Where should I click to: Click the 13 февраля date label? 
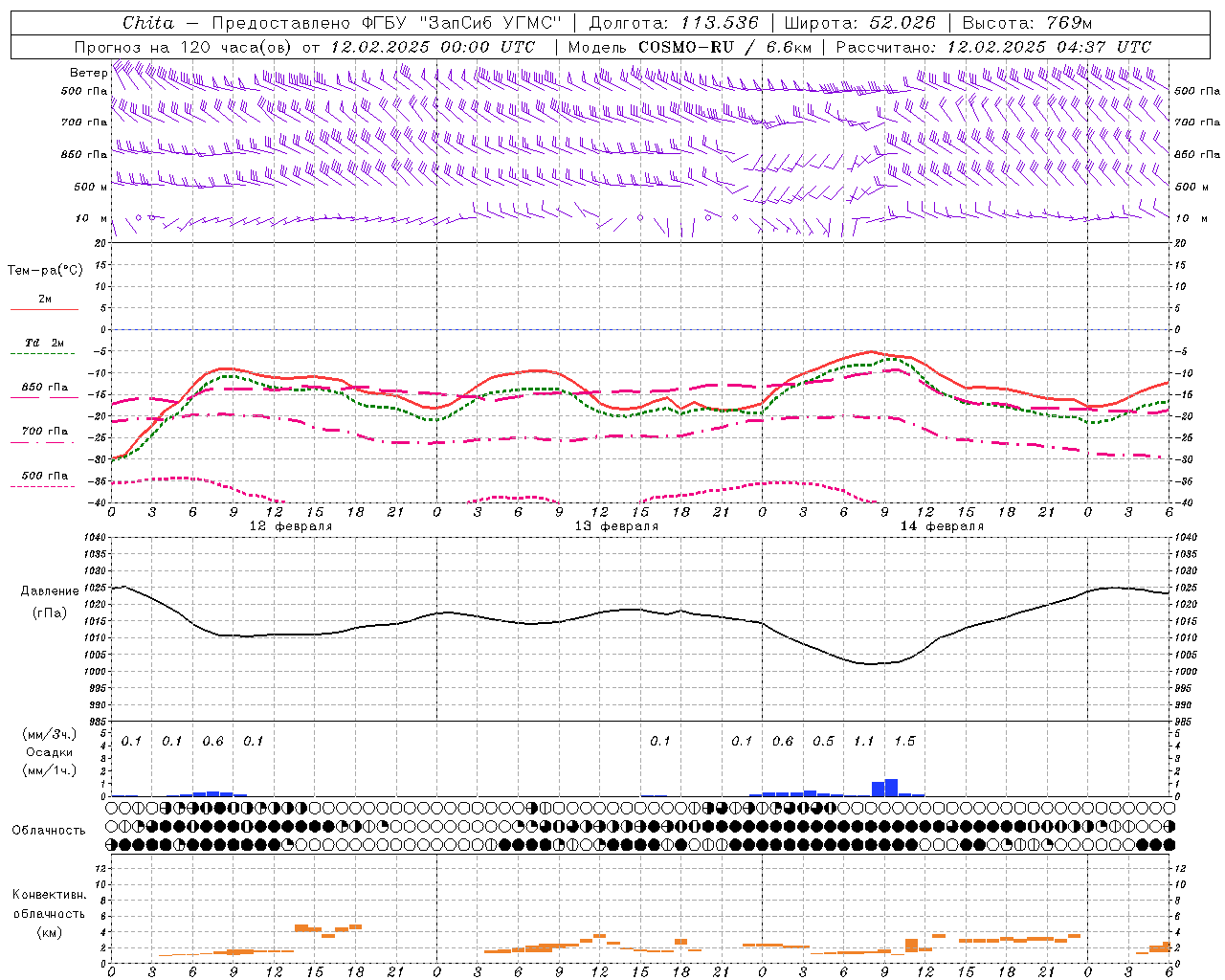pyautogui.click(x=616, y=526)
